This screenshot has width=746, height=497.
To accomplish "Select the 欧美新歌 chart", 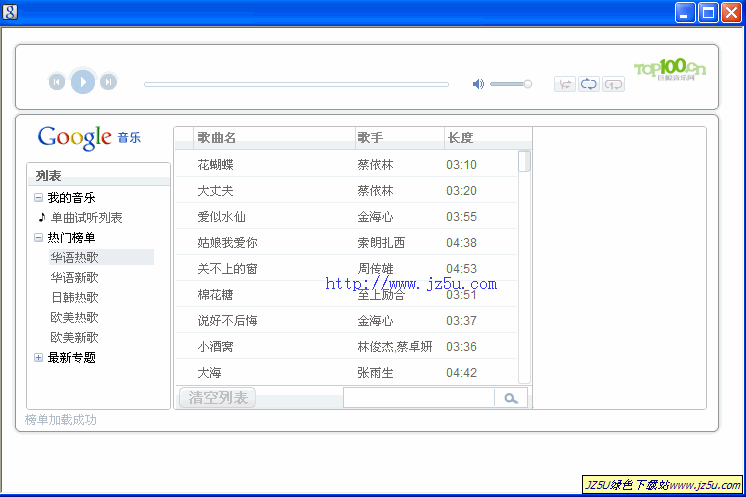I will pos(74,337).
